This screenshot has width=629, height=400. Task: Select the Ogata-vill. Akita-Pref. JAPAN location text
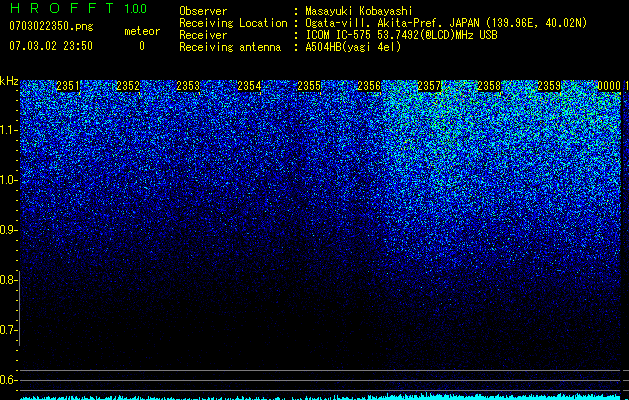446,23
